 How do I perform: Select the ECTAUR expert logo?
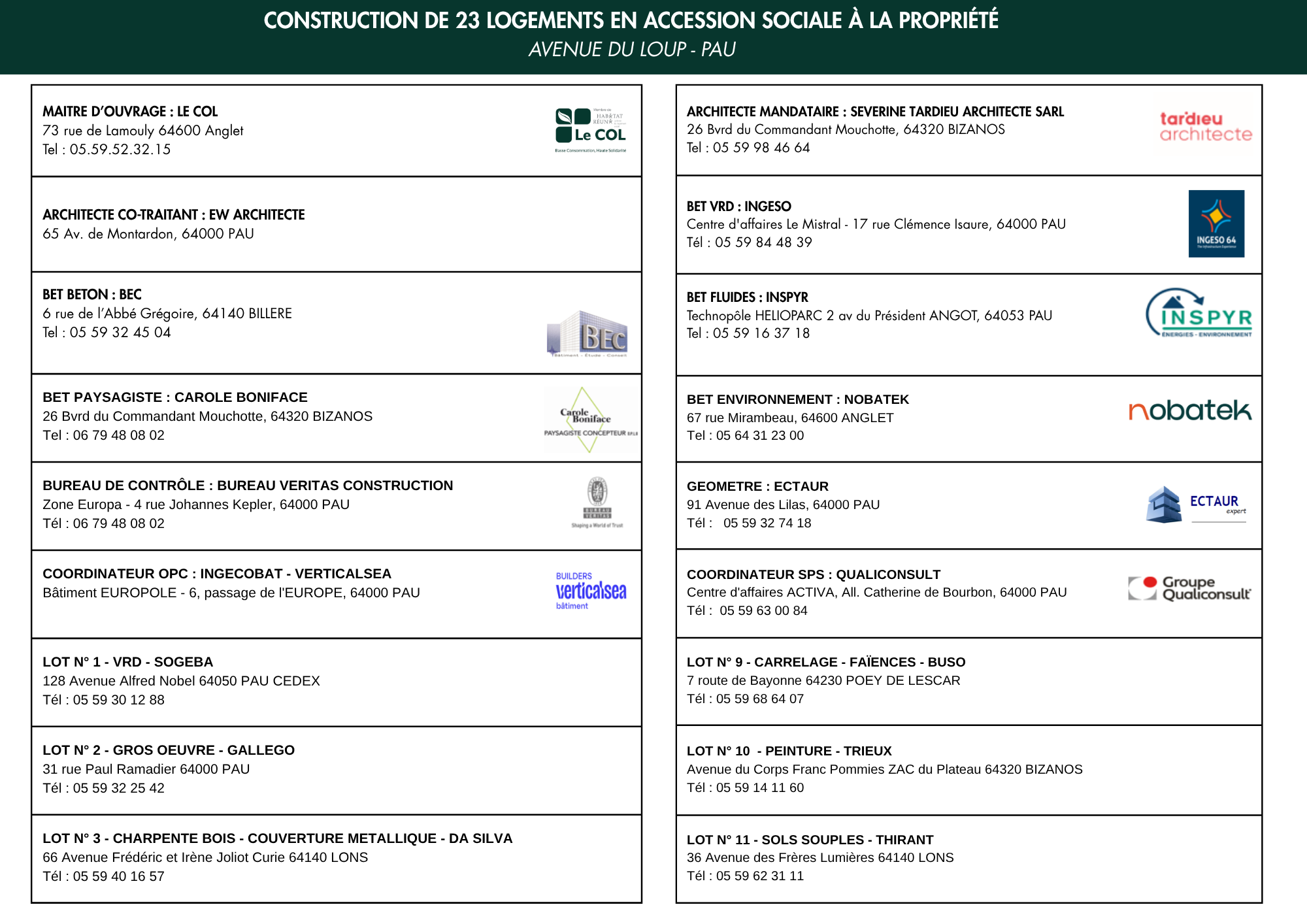pyautogui.click(x=1197, y=504)
